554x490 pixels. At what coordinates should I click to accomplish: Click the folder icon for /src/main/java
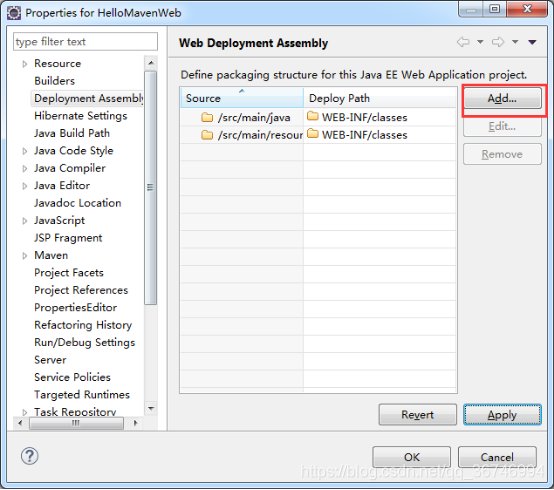pos(207,117)
